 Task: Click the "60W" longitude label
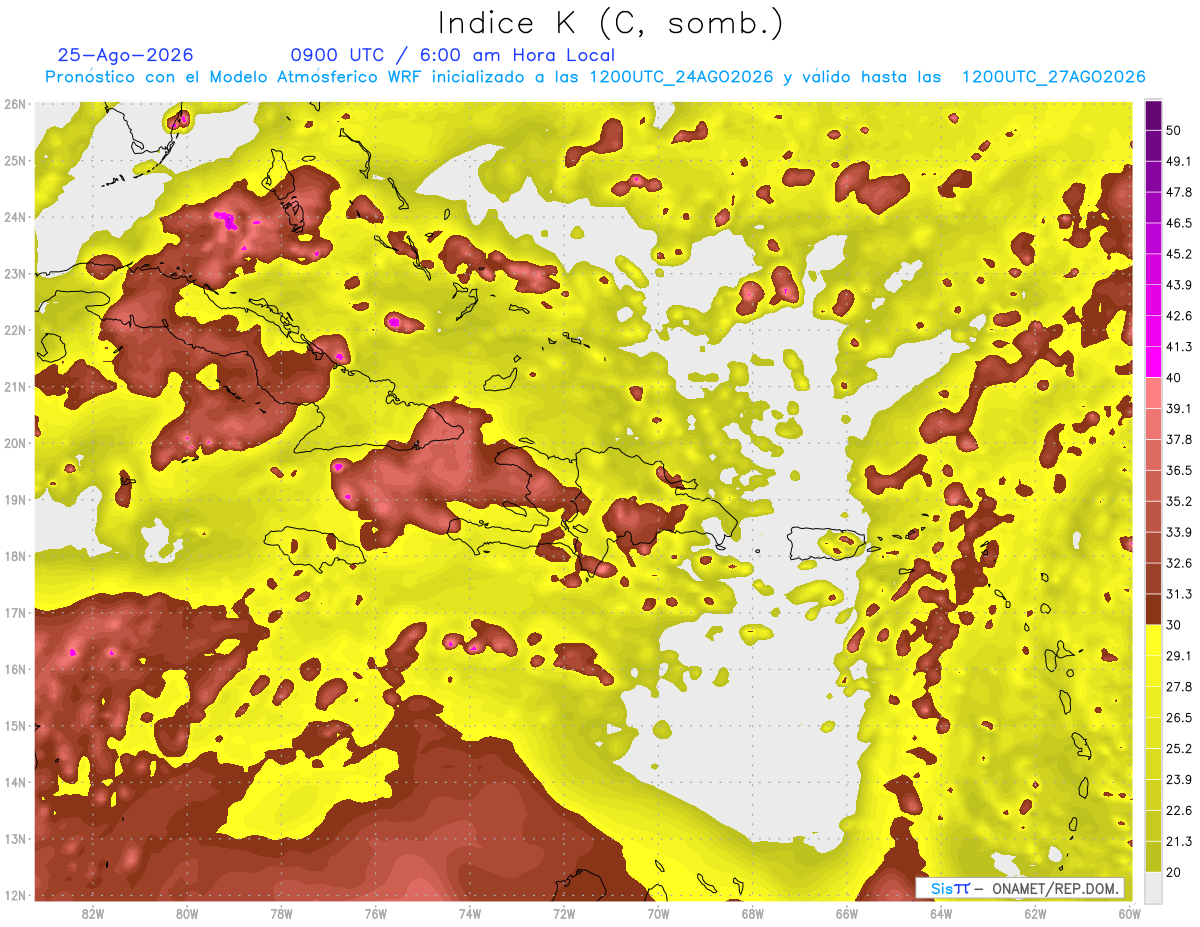[x=1130, y=913]
